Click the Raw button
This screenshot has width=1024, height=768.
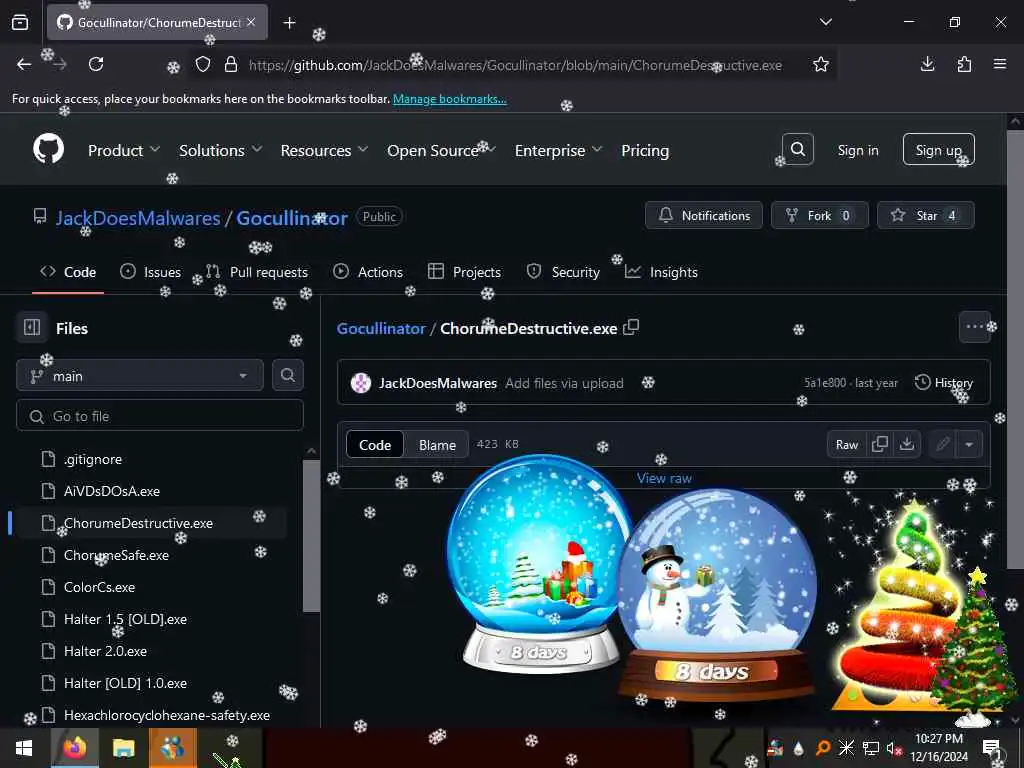tap(846, 444)
